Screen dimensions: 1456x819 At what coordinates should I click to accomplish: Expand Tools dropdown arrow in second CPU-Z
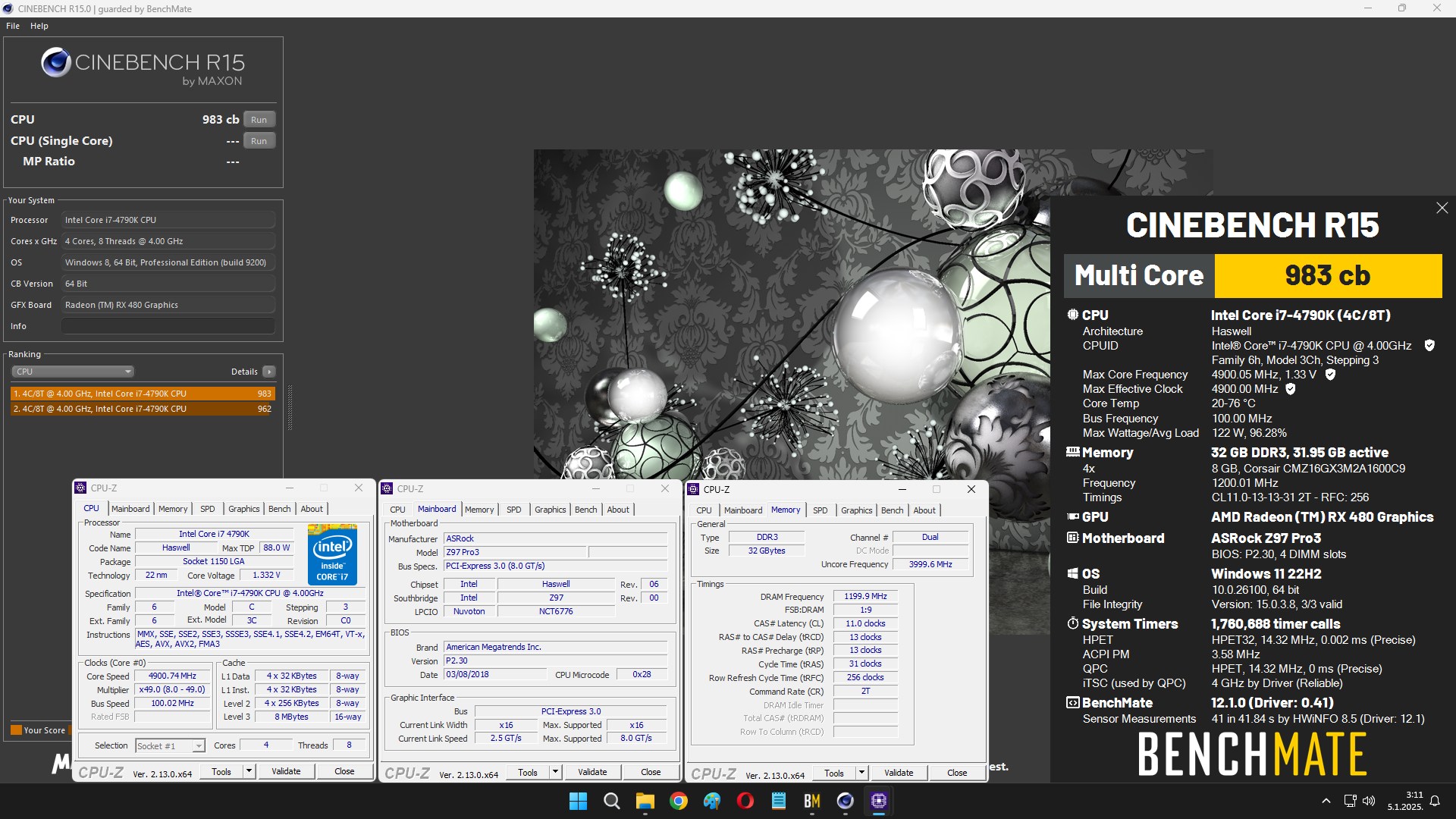[554, 773]
